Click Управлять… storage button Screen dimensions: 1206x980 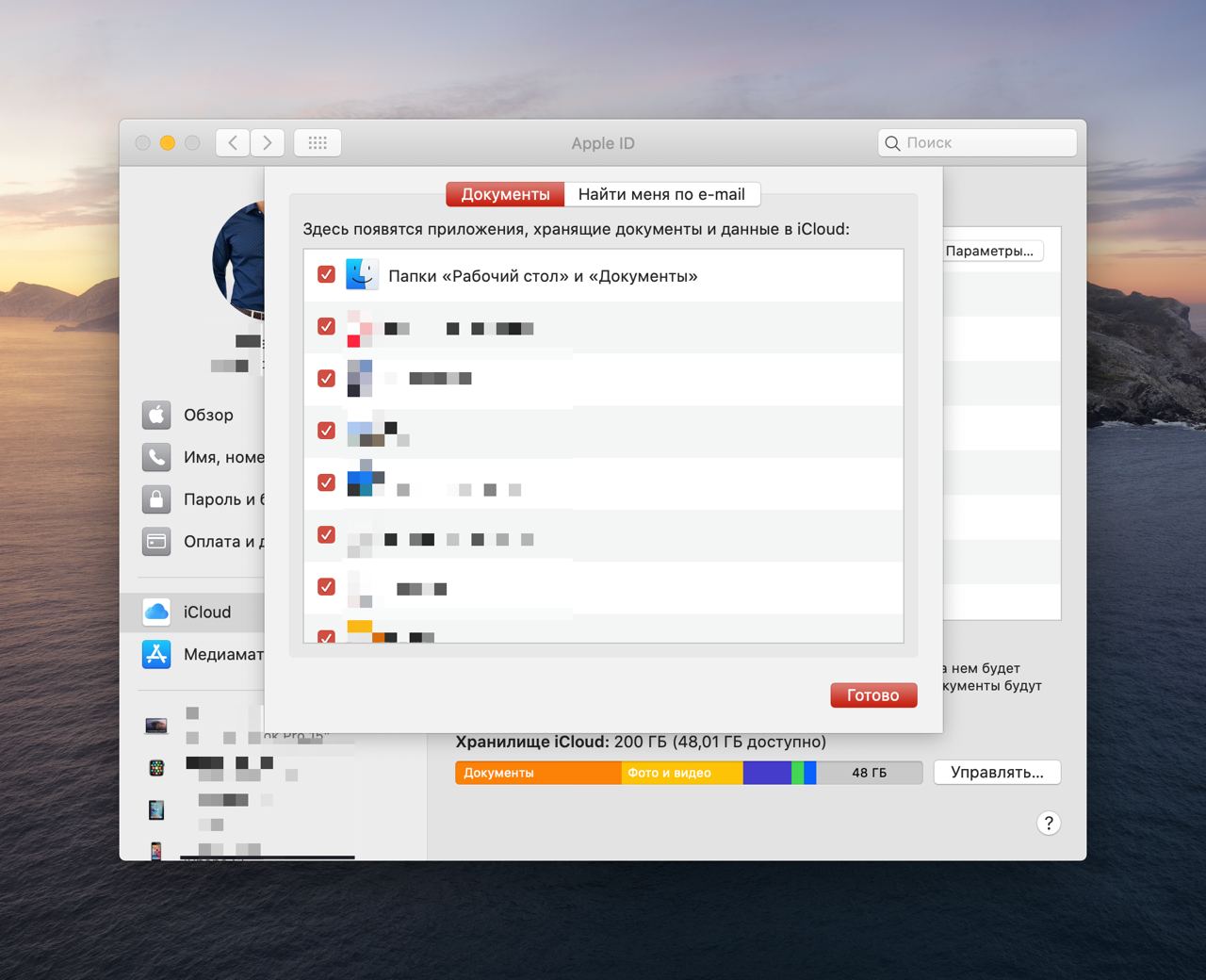[997, 772]
